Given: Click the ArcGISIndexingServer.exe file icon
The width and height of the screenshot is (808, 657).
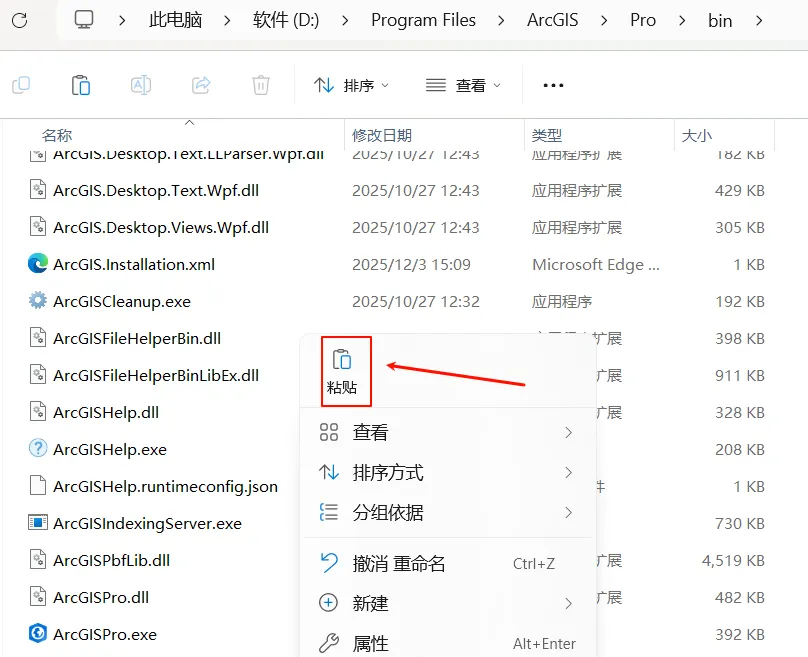Looking at the screenshot, I should (38, 523).
